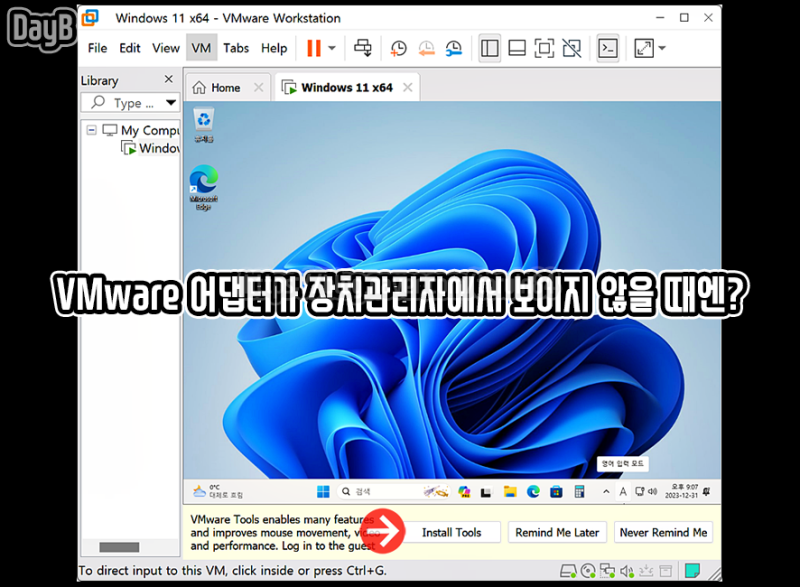Toggle the tab thumbnail bar
The width and height of the screenshot is (800, 587).
click(x=516, y=47)
